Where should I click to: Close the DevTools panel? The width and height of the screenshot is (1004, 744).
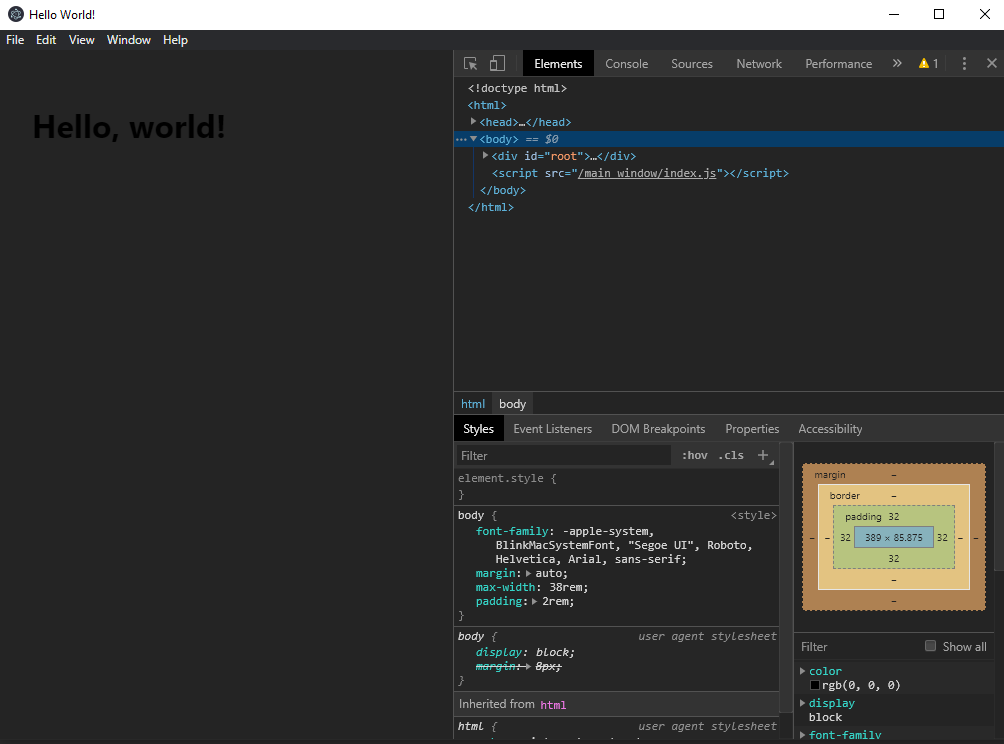991,64
